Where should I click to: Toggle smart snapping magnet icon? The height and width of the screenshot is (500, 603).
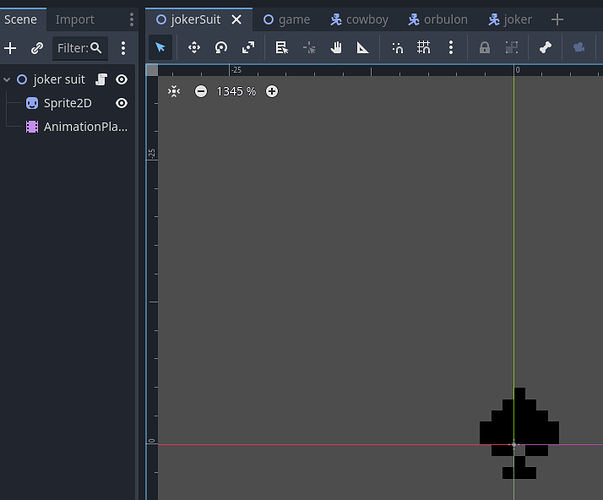(397, 48)
